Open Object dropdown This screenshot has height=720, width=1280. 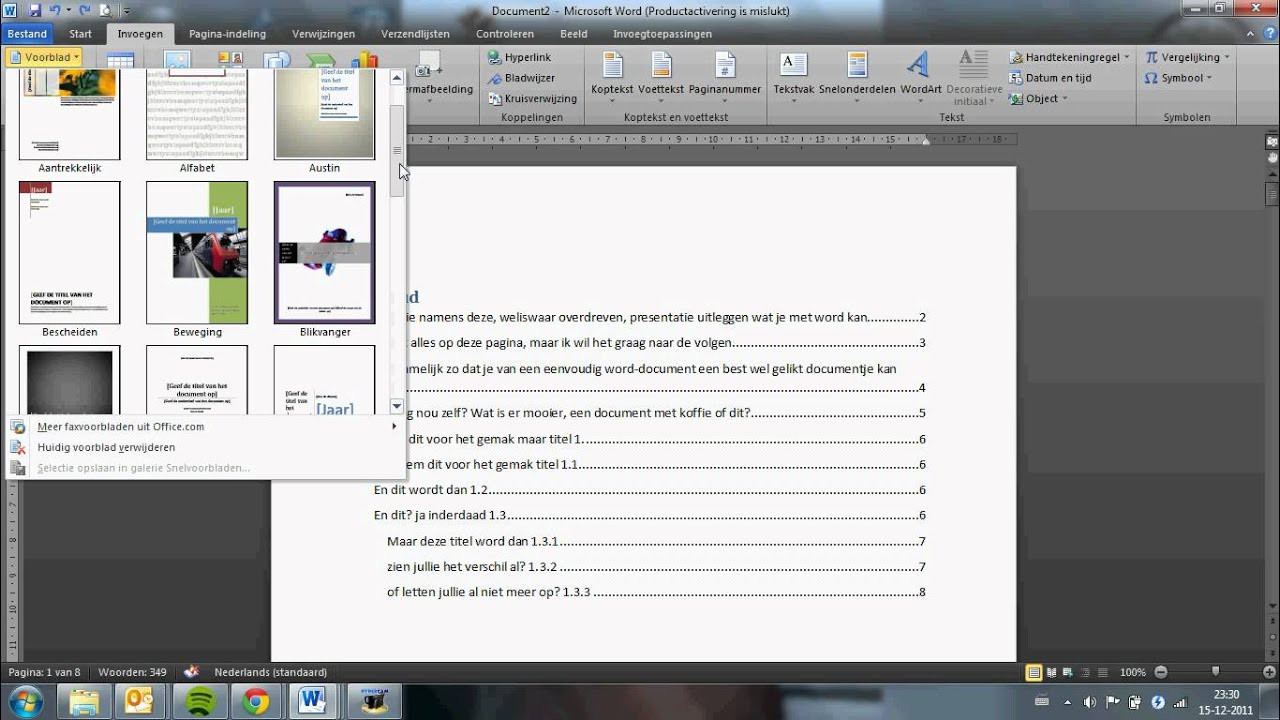click(x=1039, y=99)
